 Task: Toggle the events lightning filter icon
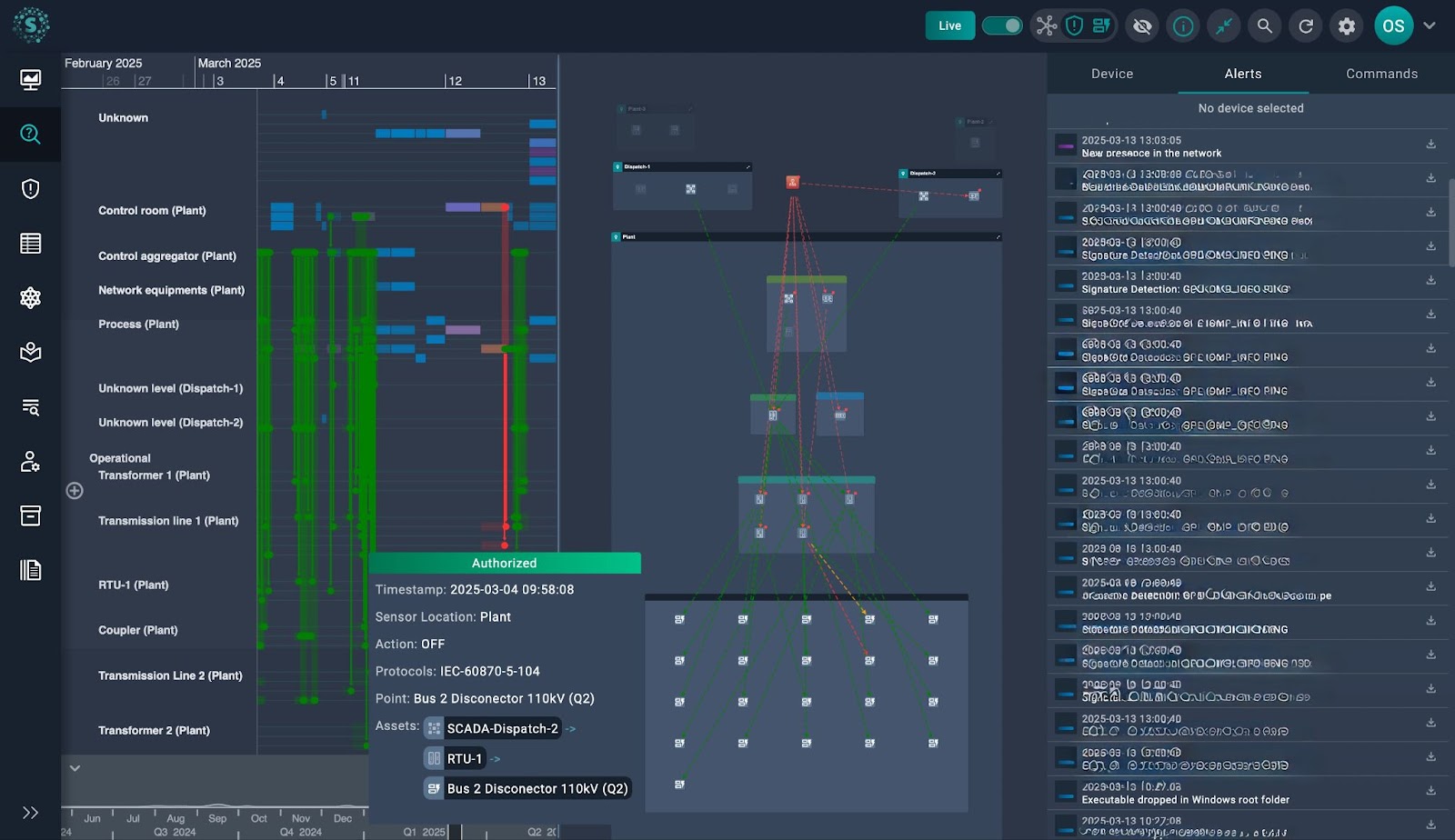[x=1101, y=25]
